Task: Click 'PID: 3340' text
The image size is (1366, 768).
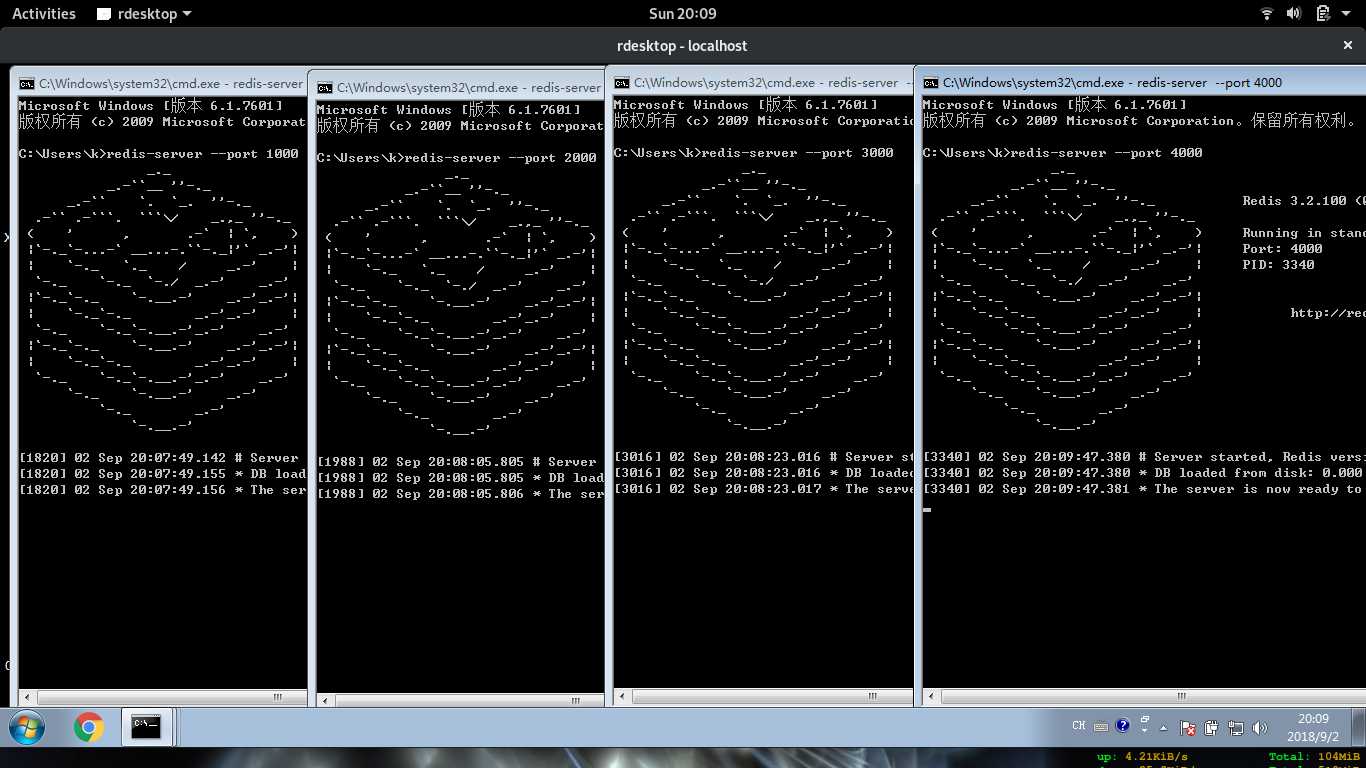Action: click(1278, 265)
